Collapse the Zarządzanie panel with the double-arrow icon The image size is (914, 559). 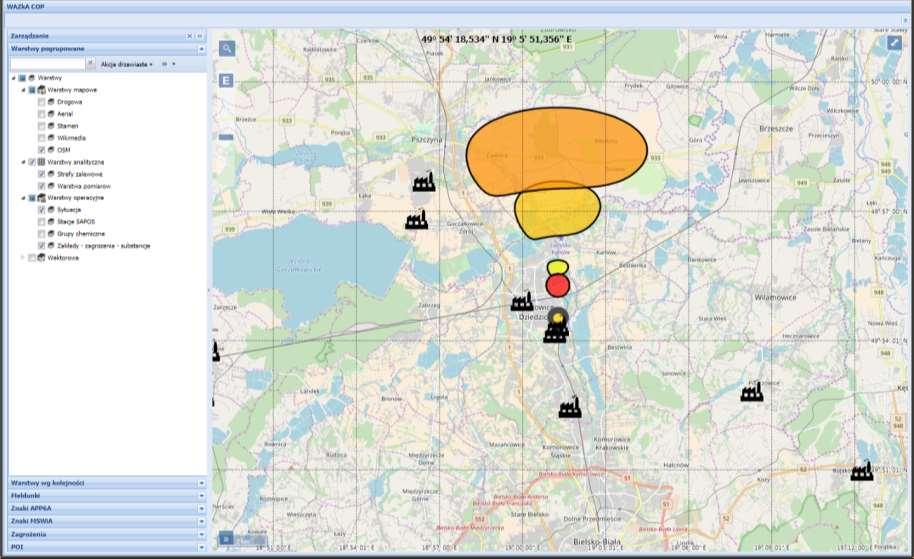pos(199,36)
